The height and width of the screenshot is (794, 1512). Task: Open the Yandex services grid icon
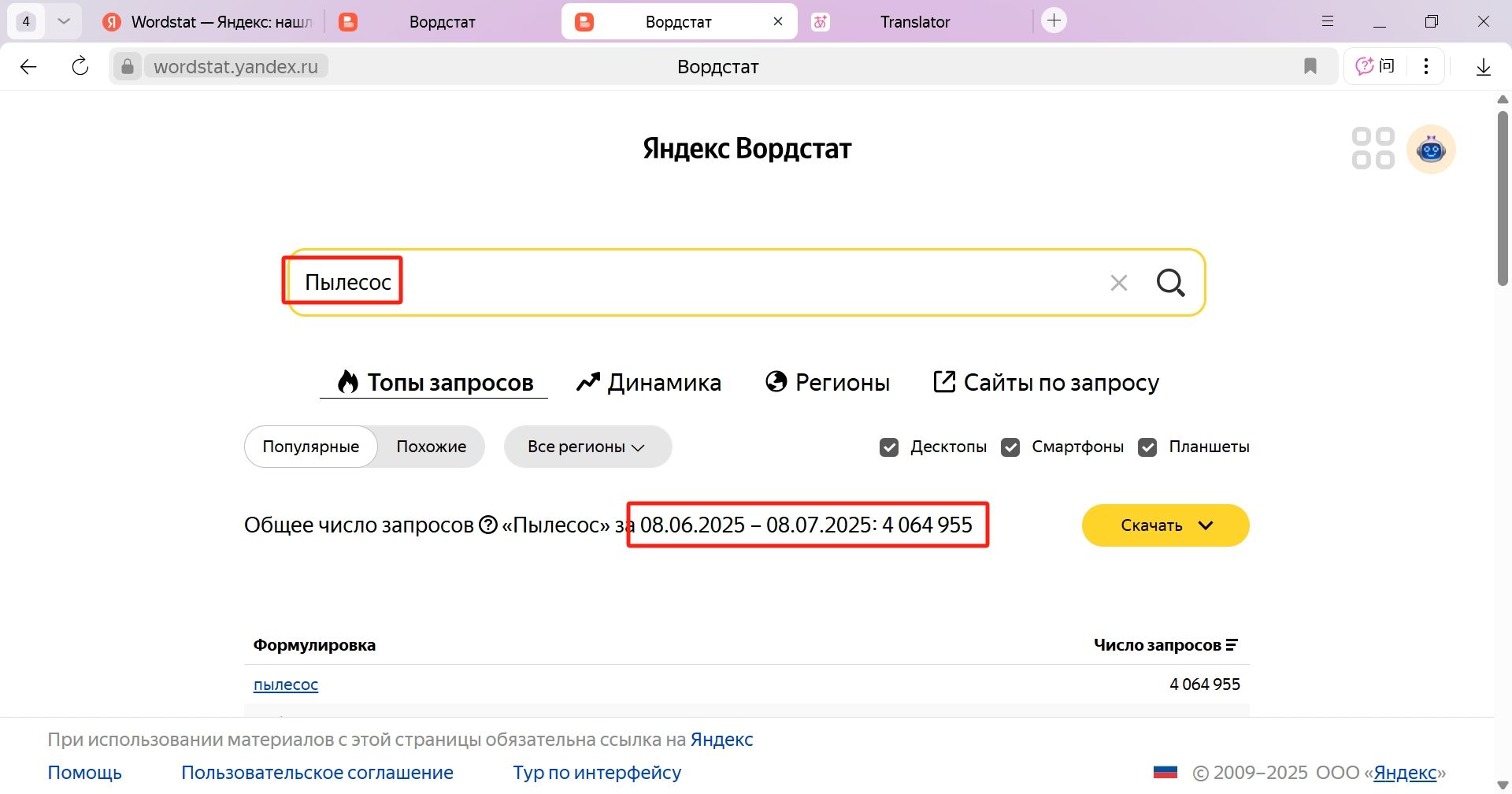[x=1373, y=149]
